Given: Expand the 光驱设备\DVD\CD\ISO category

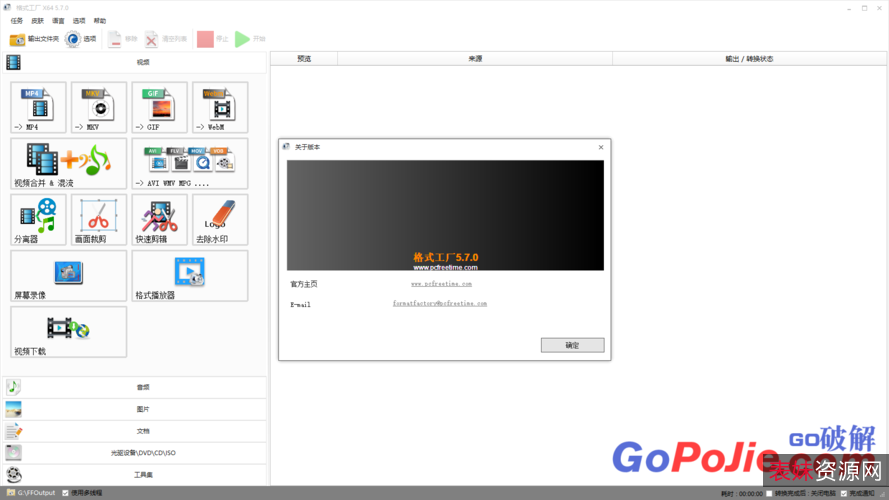Looking at the screenshot, I should pyautogui.click(x=134, y=452).
